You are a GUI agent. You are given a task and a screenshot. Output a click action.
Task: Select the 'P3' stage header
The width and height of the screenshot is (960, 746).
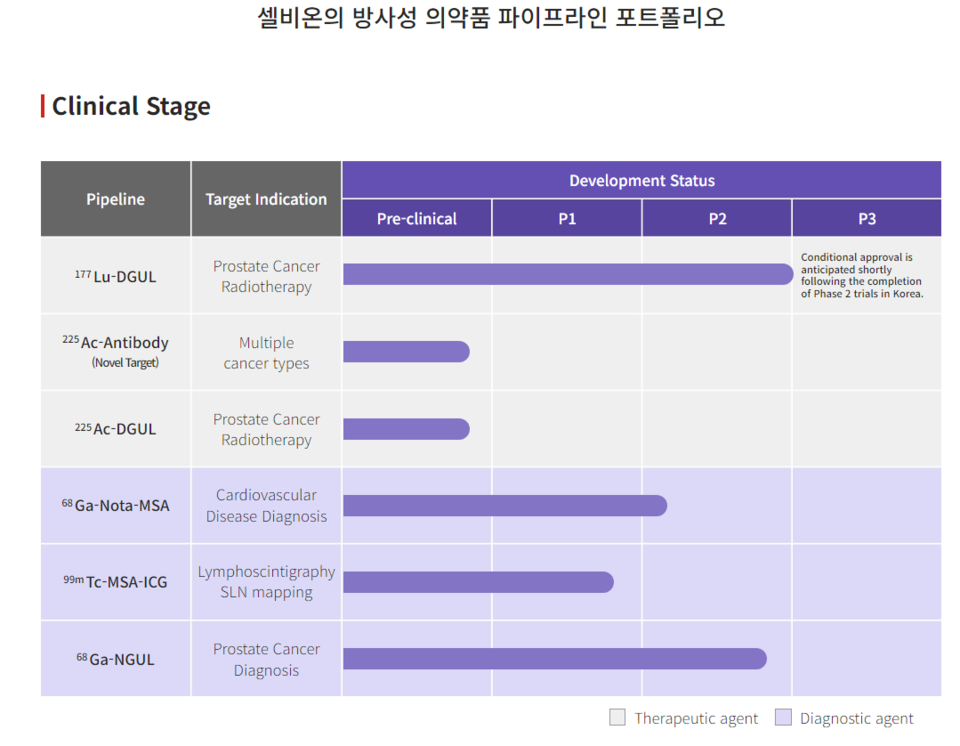867,219
